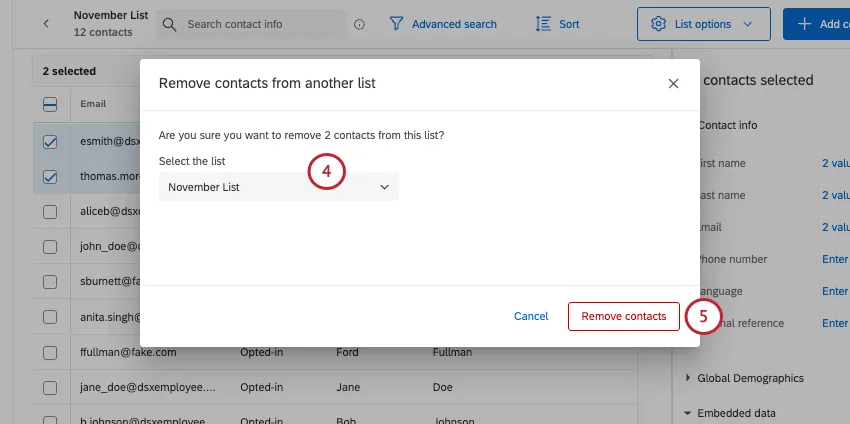850x424 pixels.
Task: Click the Sort arrows icon
Action: click(x=544, y=24)
